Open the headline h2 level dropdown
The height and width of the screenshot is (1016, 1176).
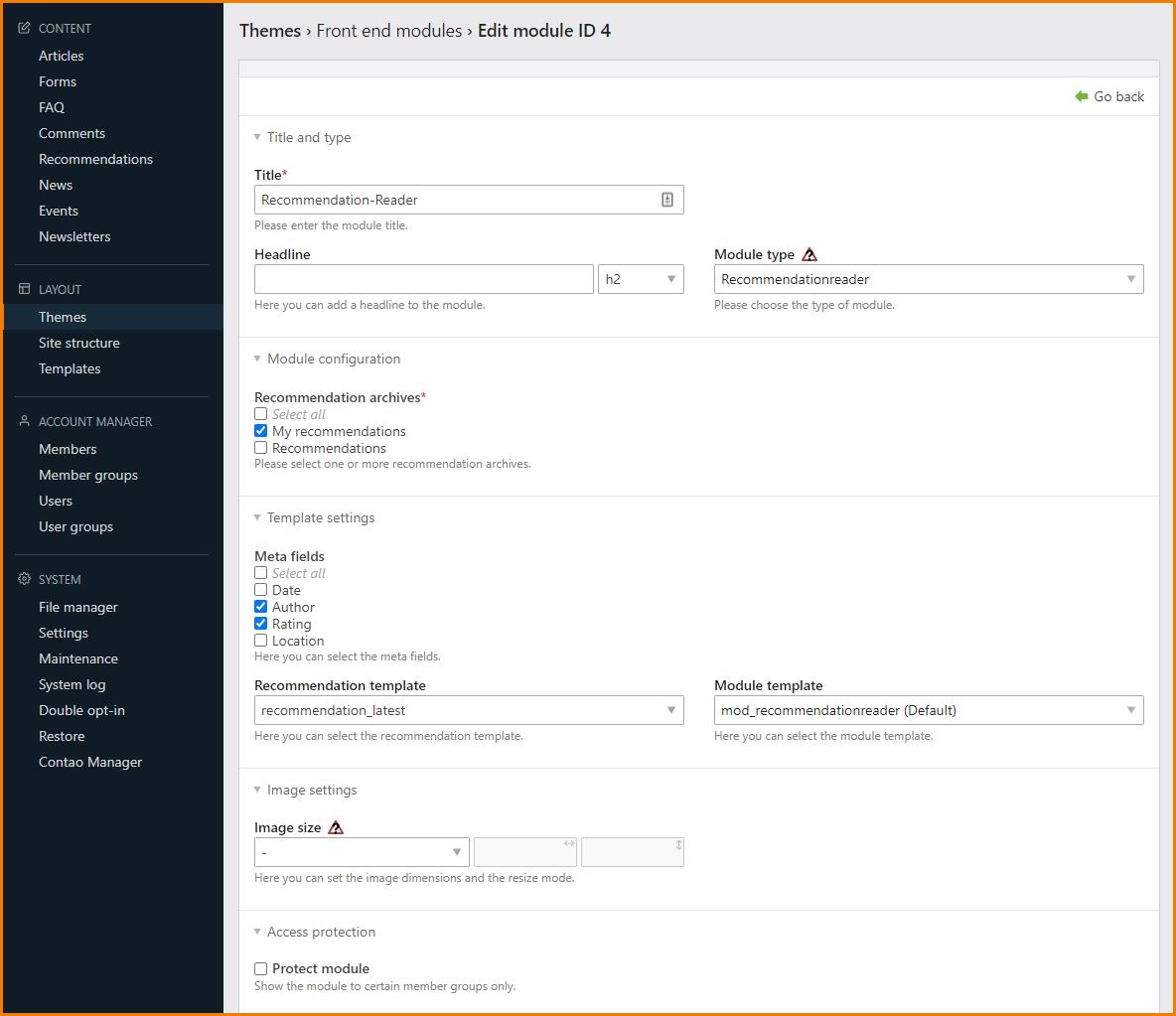(x=640, y=279)
